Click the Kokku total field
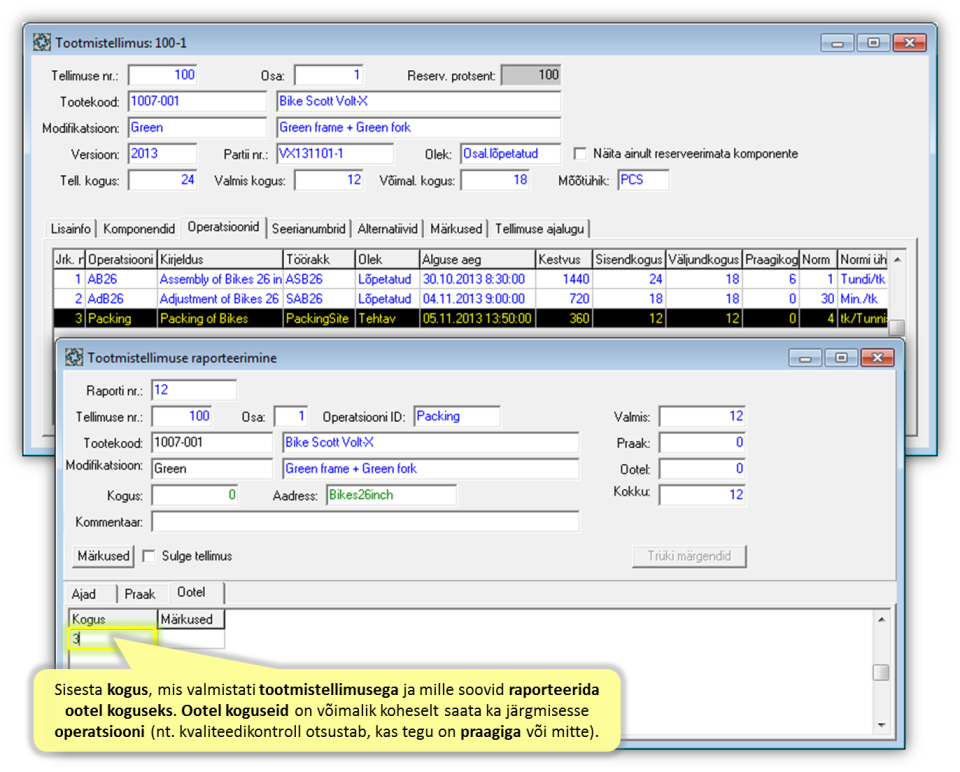This screenshot has height=772, width=960. pos(702,495)
